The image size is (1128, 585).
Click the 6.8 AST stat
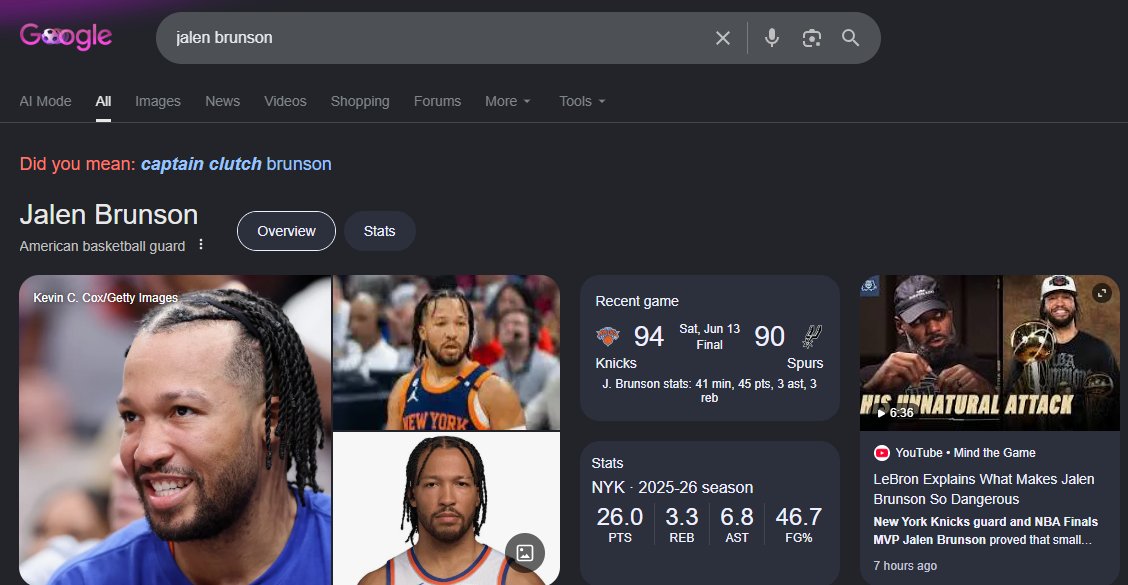click(x=737, y=525)
